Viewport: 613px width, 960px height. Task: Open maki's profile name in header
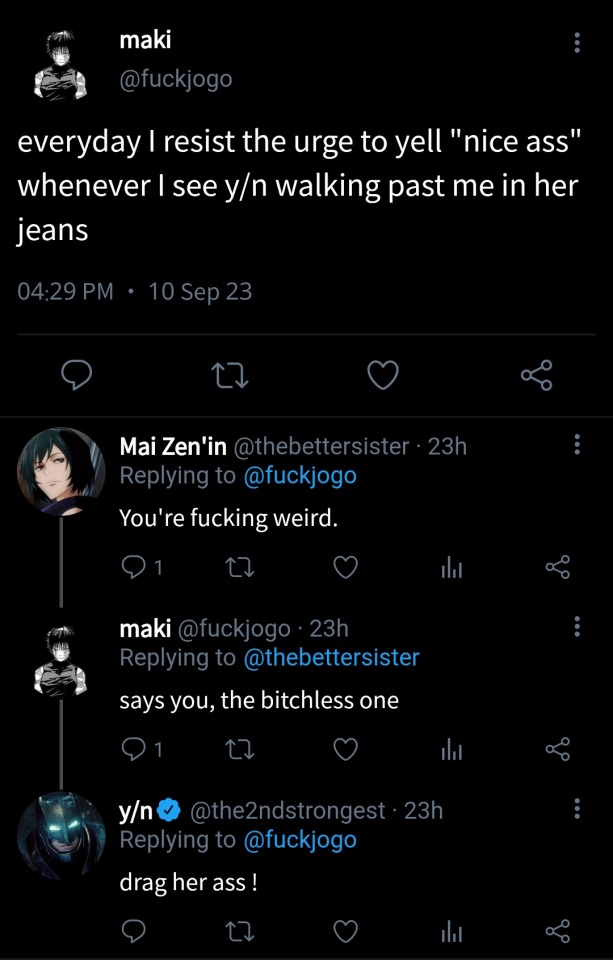145,39
